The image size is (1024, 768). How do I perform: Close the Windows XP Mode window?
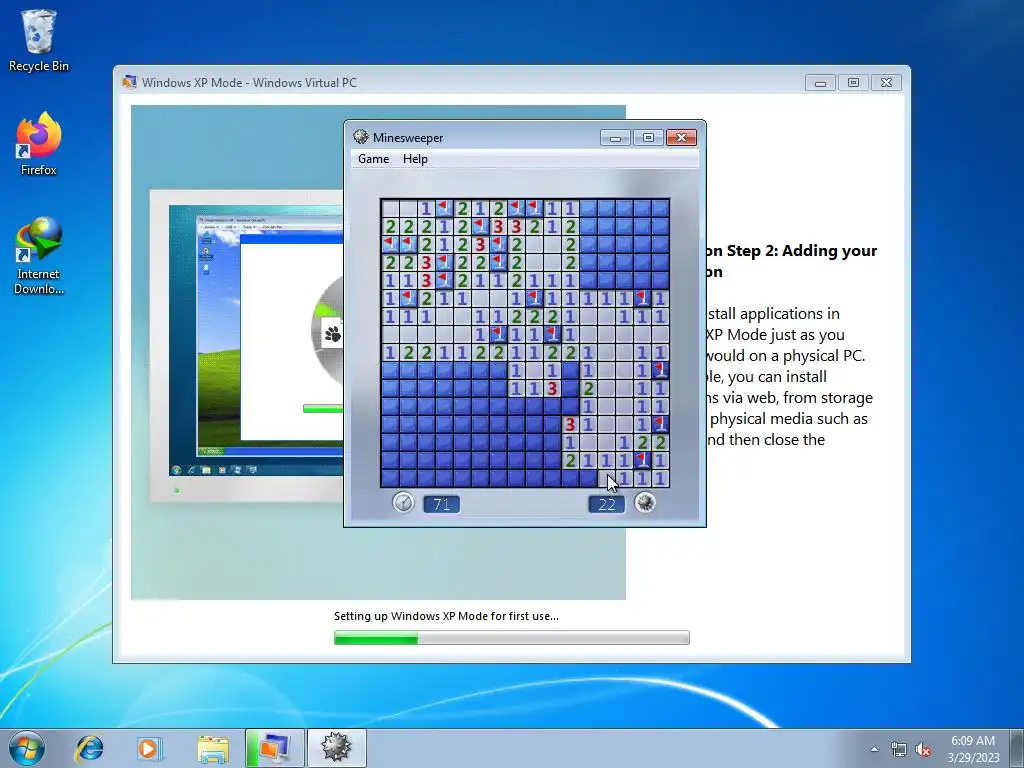click(886, 82)
